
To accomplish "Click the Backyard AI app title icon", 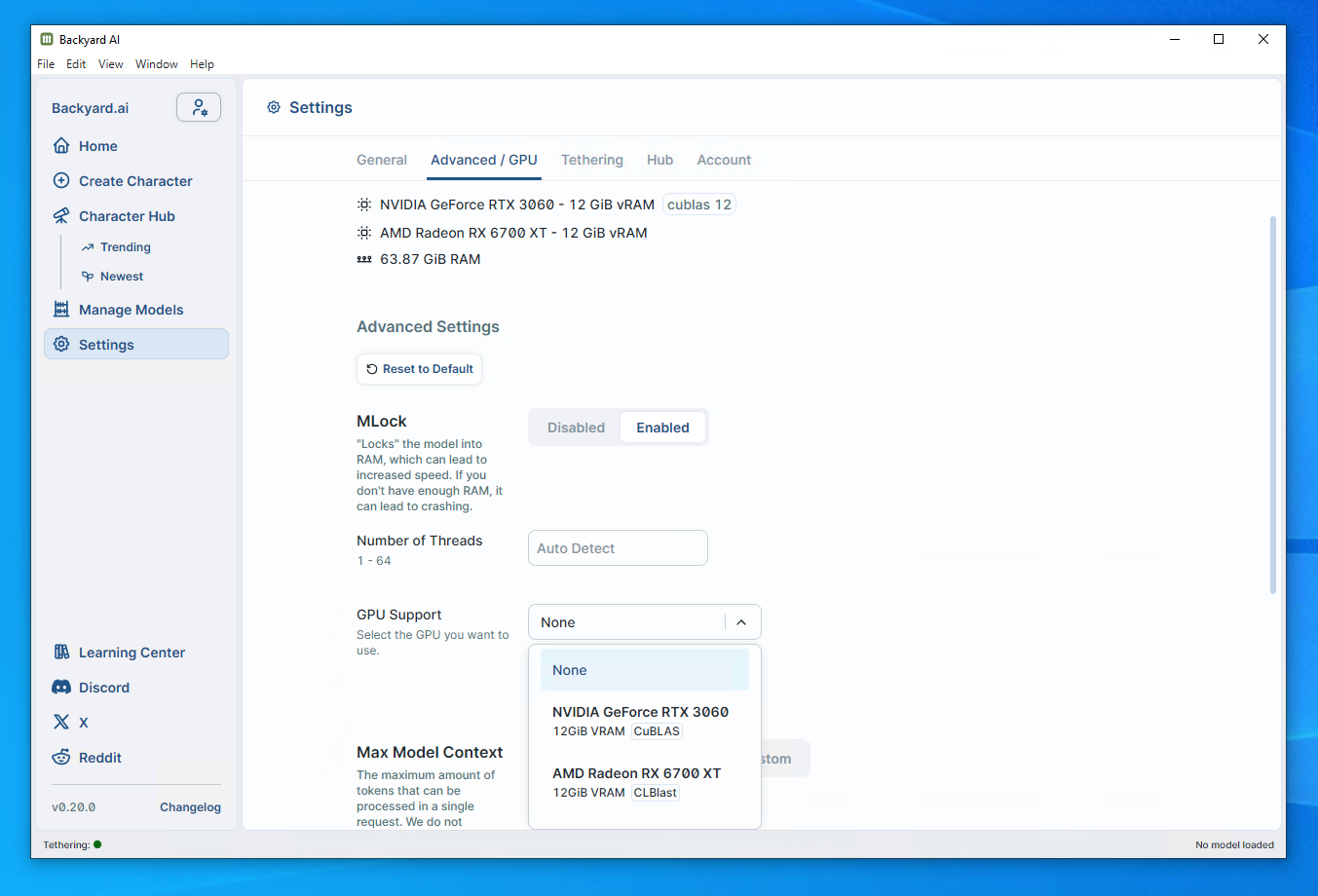I will pos(47,40).
